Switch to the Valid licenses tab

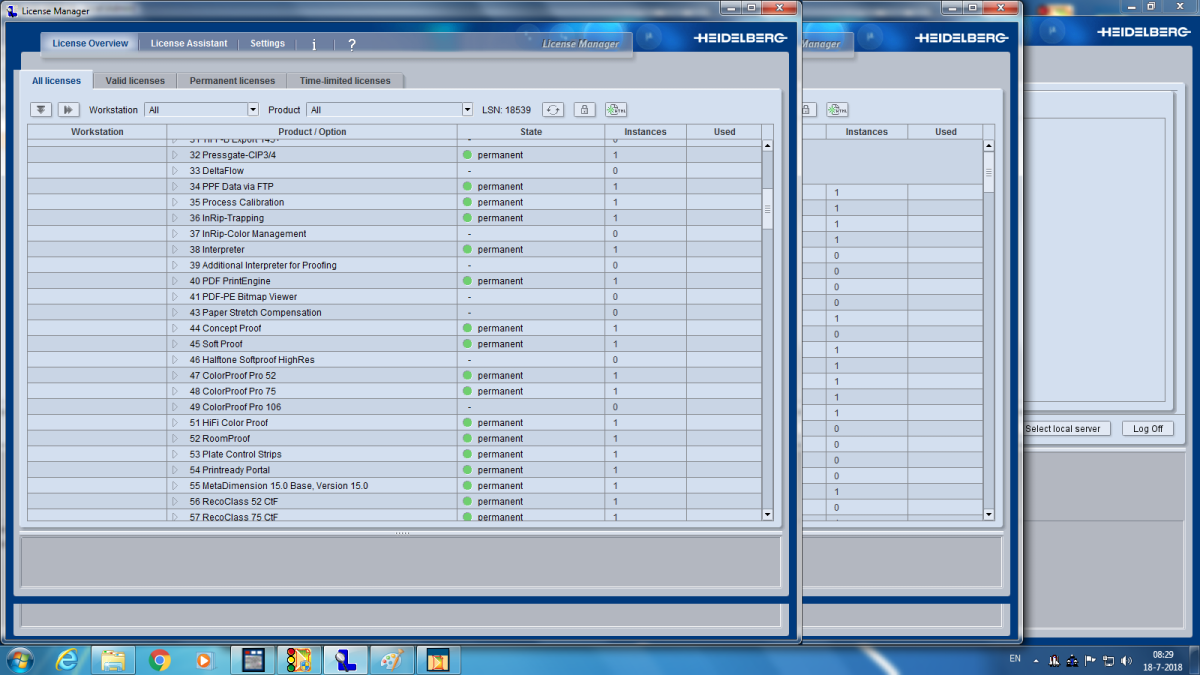click(x=135, y=81)
